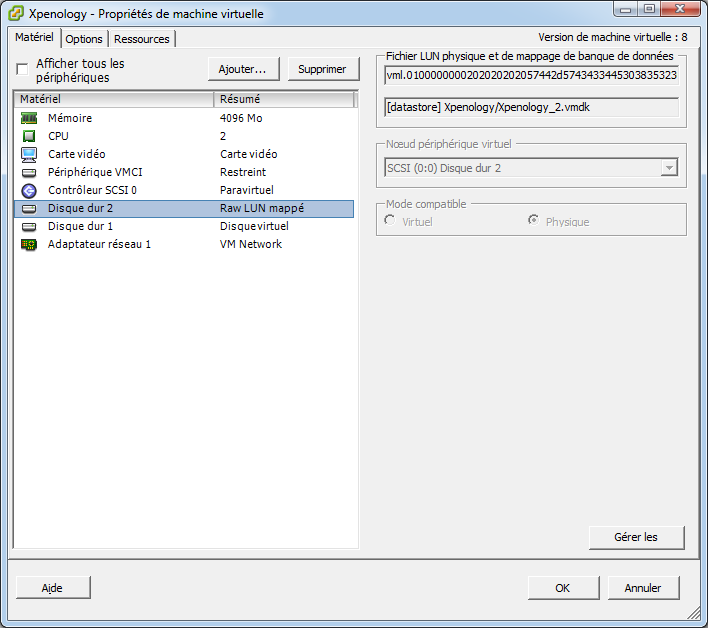Open the Nœud périphérique virtuel dropdown
This screenshot has height=628, width=708.
tap(669, 168)
